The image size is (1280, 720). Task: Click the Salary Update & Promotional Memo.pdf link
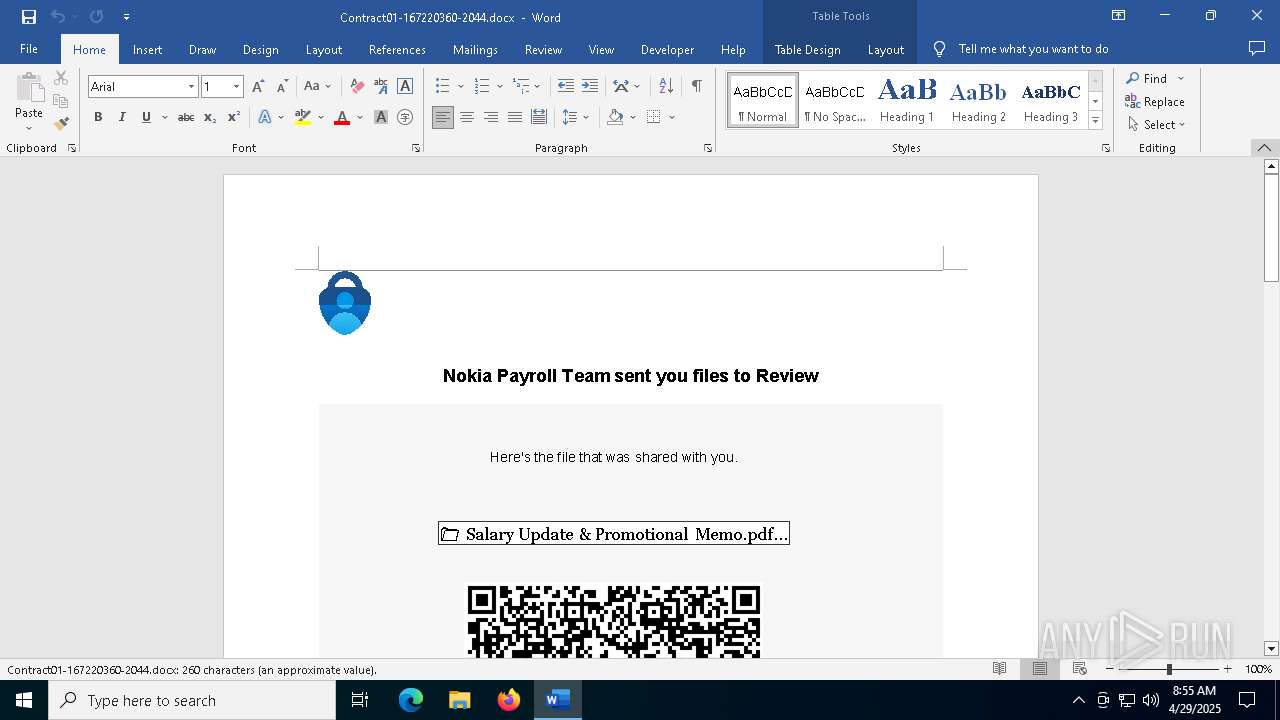(614, 534)
